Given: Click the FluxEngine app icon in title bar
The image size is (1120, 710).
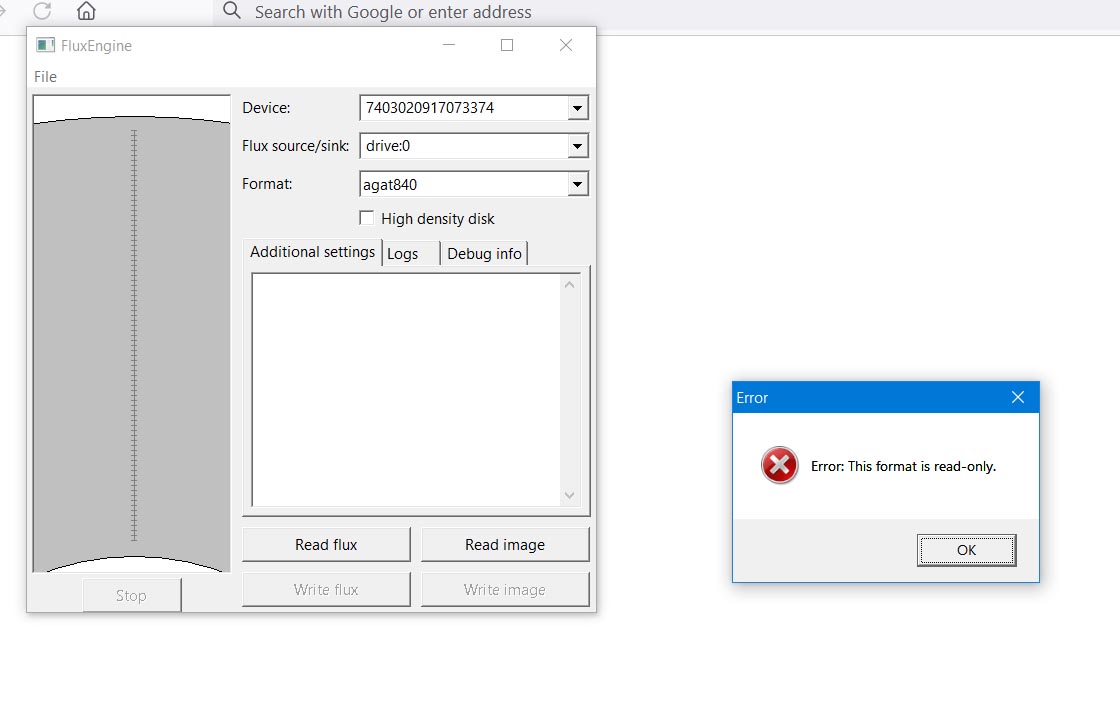Looking at the screenshot, I should (46, 45).
